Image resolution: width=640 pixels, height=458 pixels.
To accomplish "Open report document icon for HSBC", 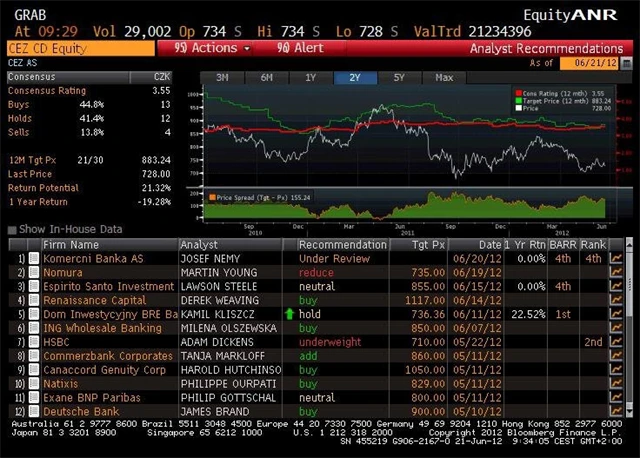I will pos(34,342).
